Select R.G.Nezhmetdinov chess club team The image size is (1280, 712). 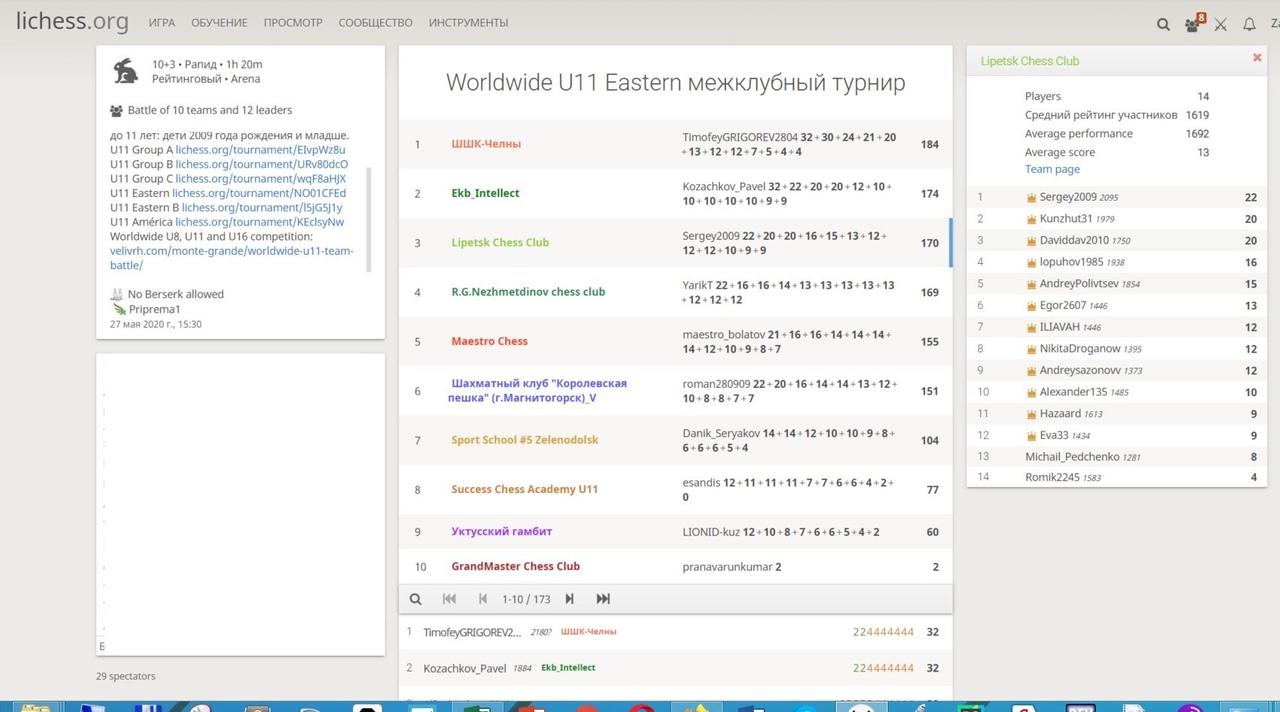(528, 292)
